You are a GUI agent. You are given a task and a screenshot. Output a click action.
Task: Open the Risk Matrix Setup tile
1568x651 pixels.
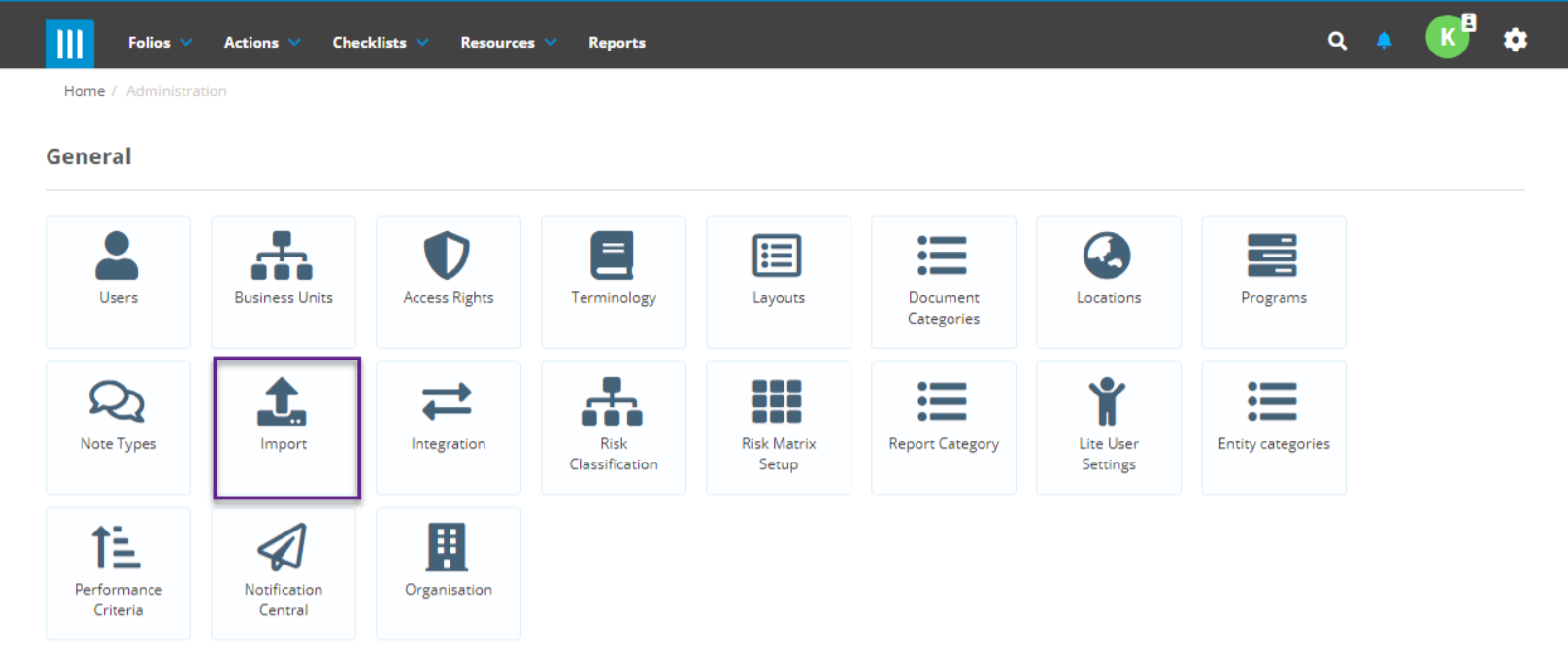[x=779, y=428]
